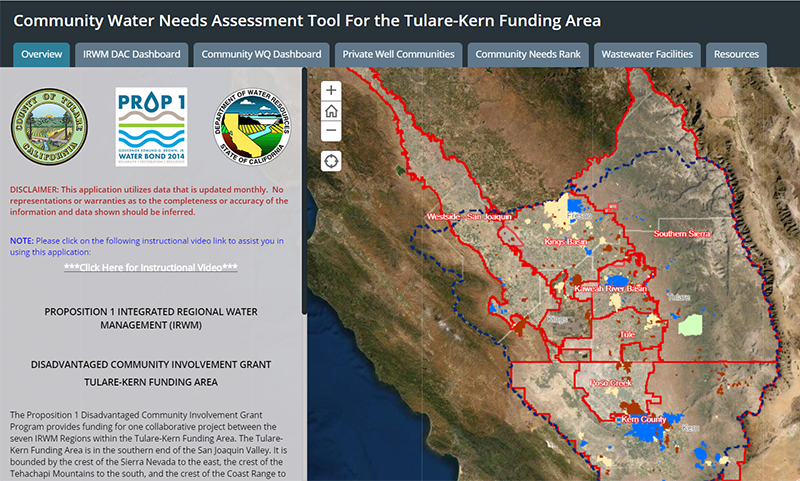The image size is (800, 481).
Task: Switch to the Overview tab
Action: pos(41,55)
